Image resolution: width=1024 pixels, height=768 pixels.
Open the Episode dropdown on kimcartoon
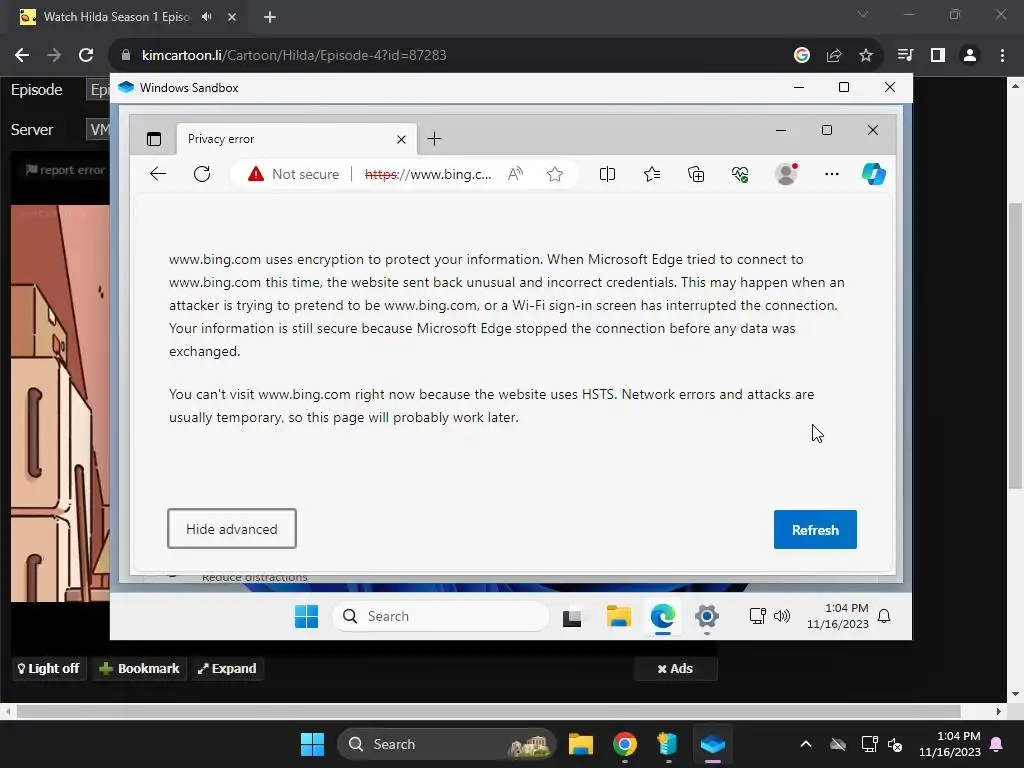point(98,90)
